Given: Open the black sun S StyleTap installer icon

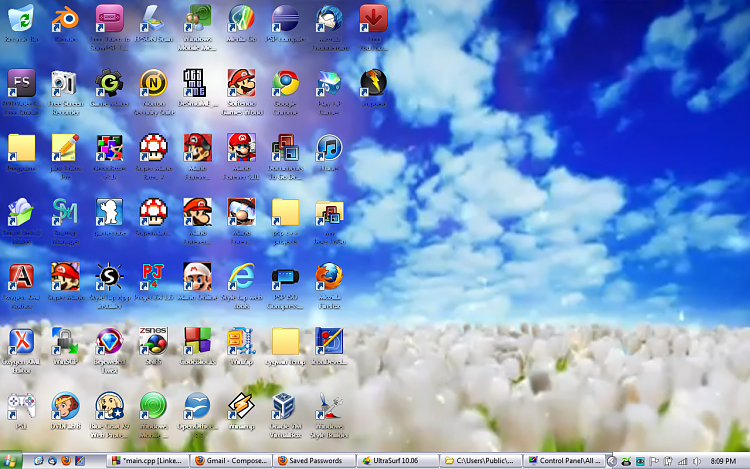Looking at the screenshot, I should (x=110, y=277).
